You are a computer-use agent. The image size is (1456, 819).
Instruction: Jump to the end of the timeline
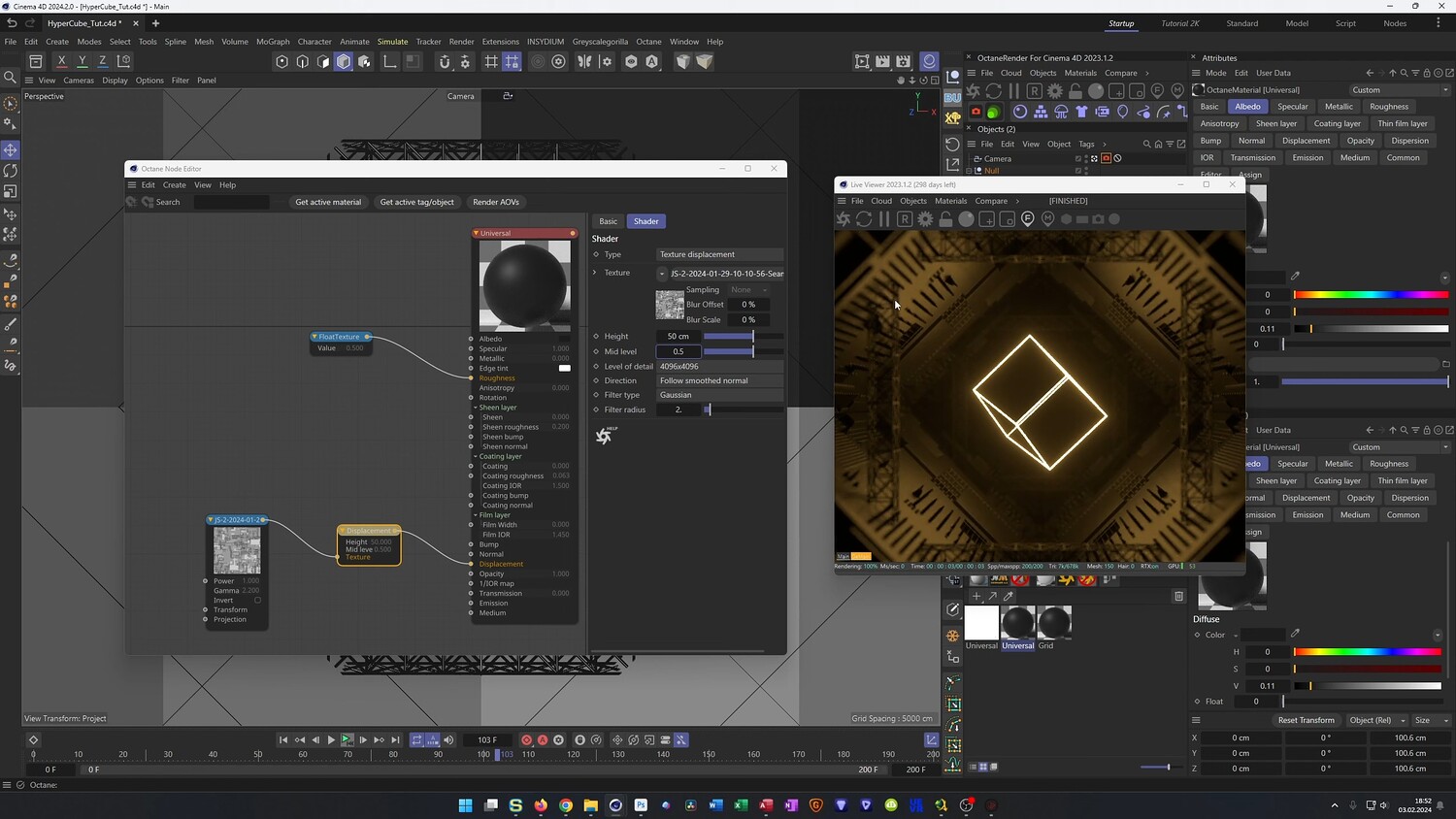coord(395,740)
